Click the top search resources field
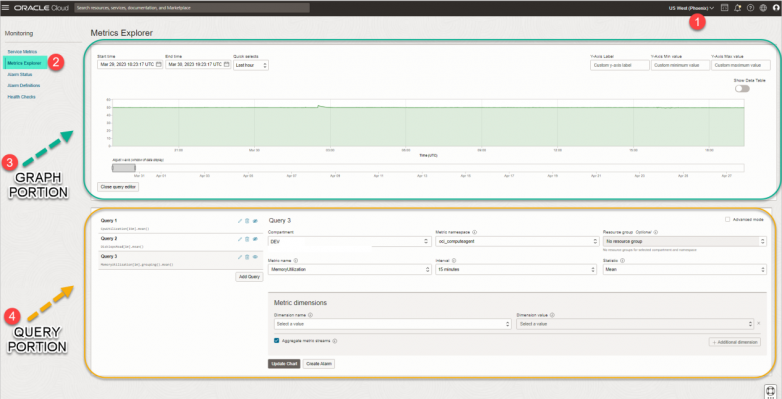 coord(192,7)
